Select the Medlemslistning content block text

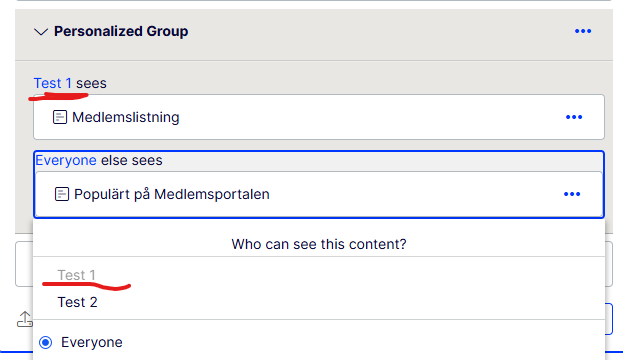click(x=126, y=117)
